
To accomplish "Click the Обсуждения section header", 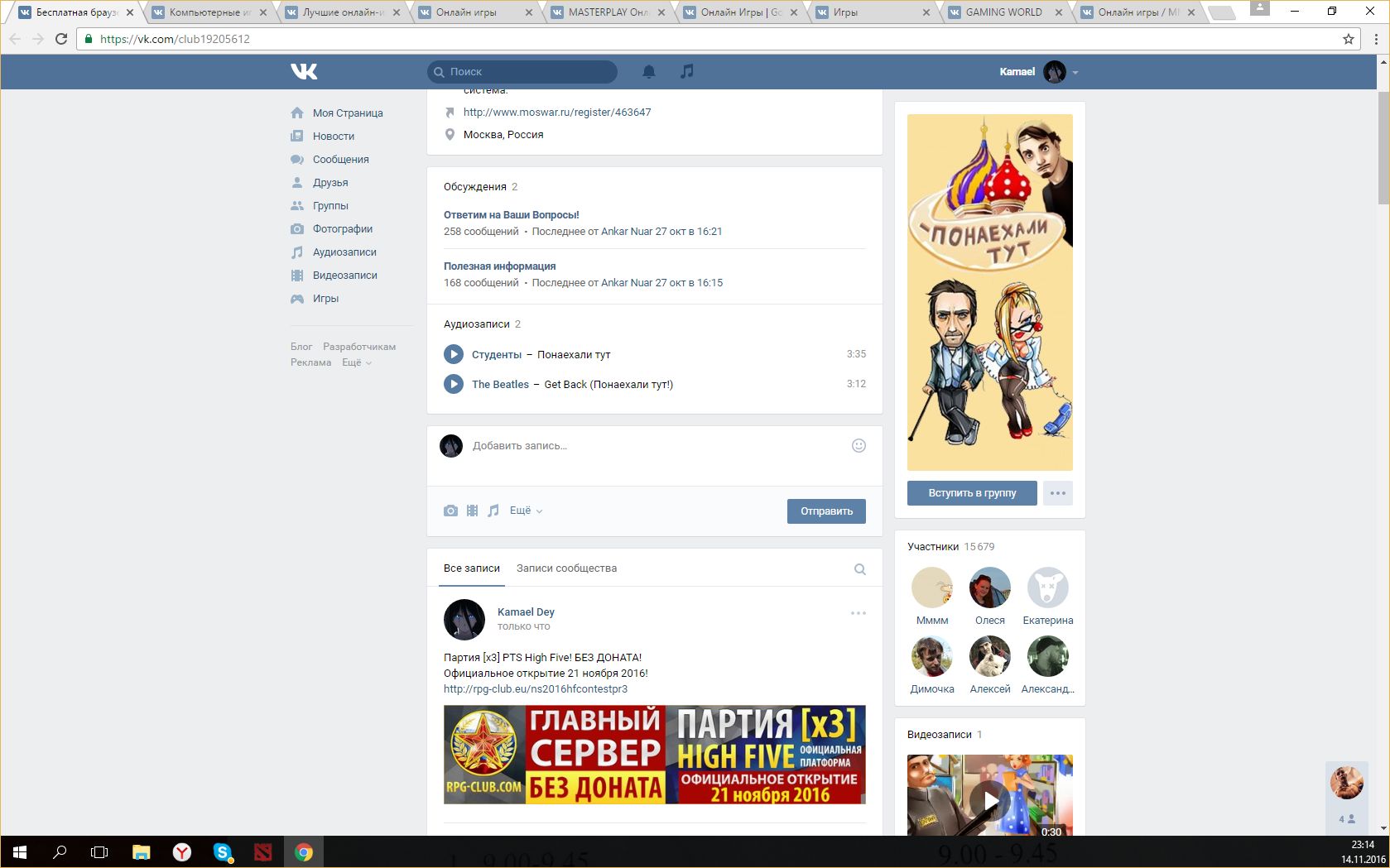I will 475,187.
